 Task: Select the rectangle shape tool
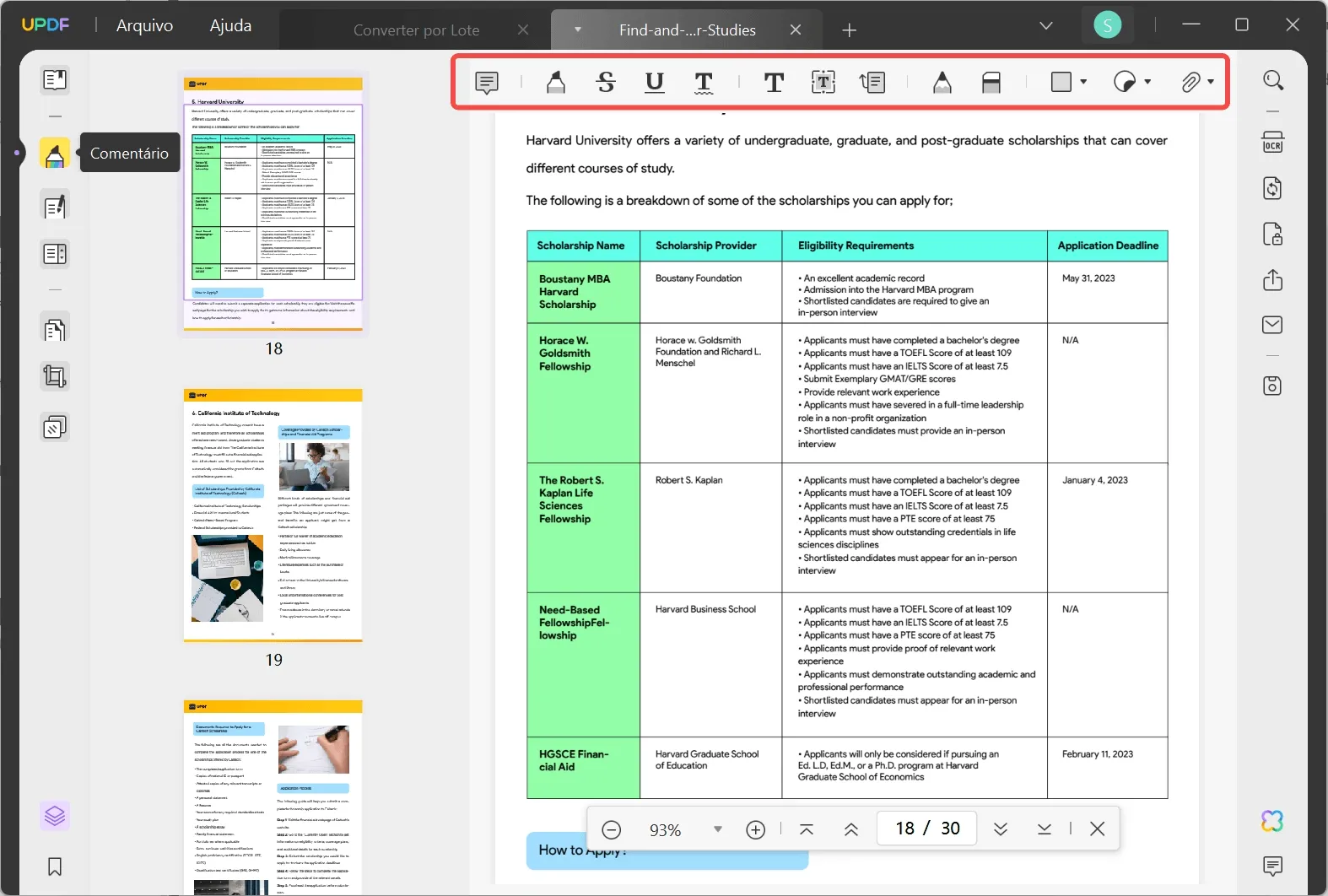1061,82
